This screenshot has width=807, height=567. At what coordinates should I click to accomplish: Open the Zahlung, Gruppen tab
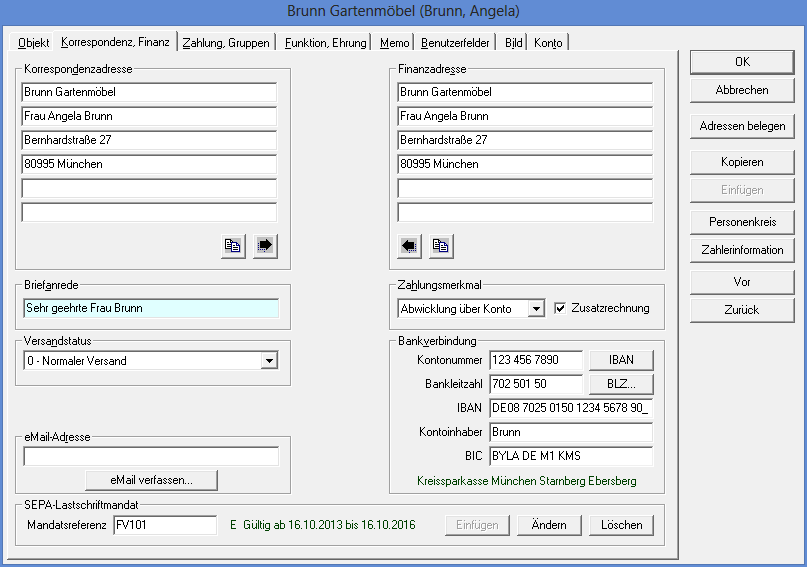[x=226, y=43]
